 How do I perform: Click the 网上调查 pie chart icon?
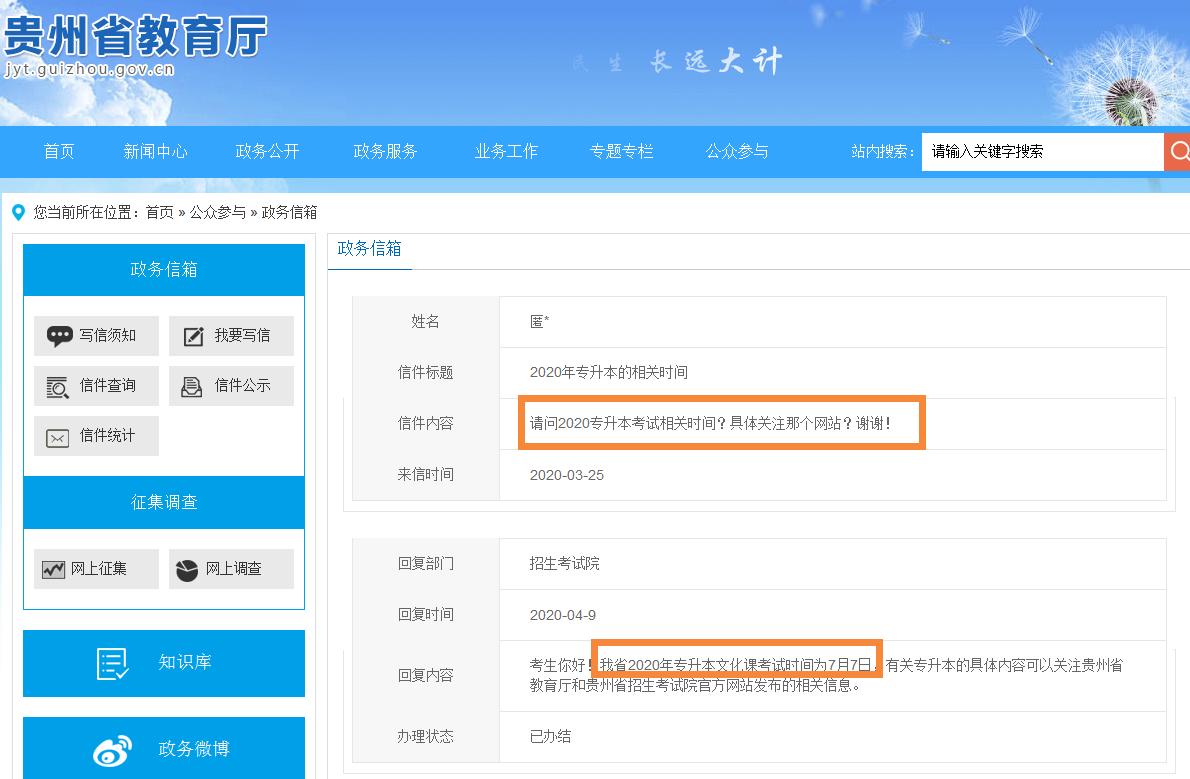(187, 570)
